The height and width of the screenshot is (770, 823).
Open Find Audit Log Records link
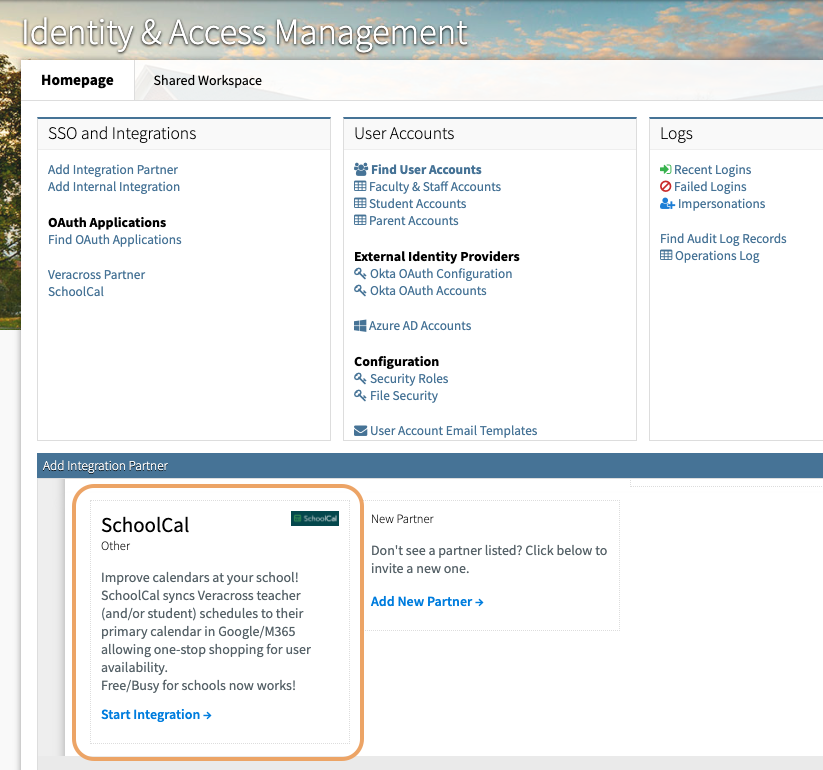tap(723, 238)
